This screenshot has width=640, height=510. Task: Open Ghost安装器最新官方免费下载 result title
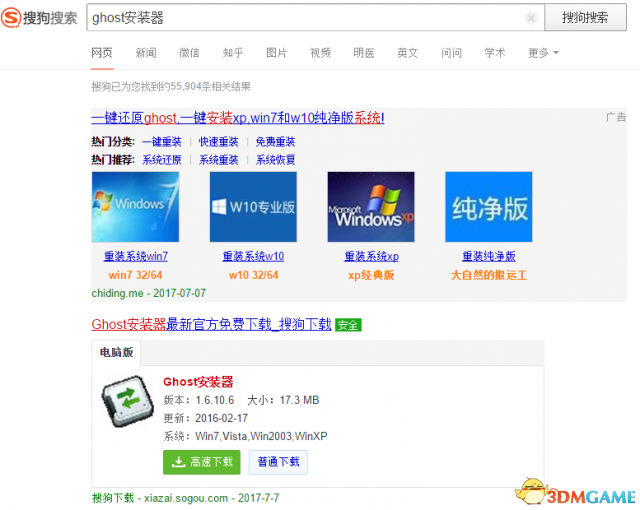tap(211, 324)
